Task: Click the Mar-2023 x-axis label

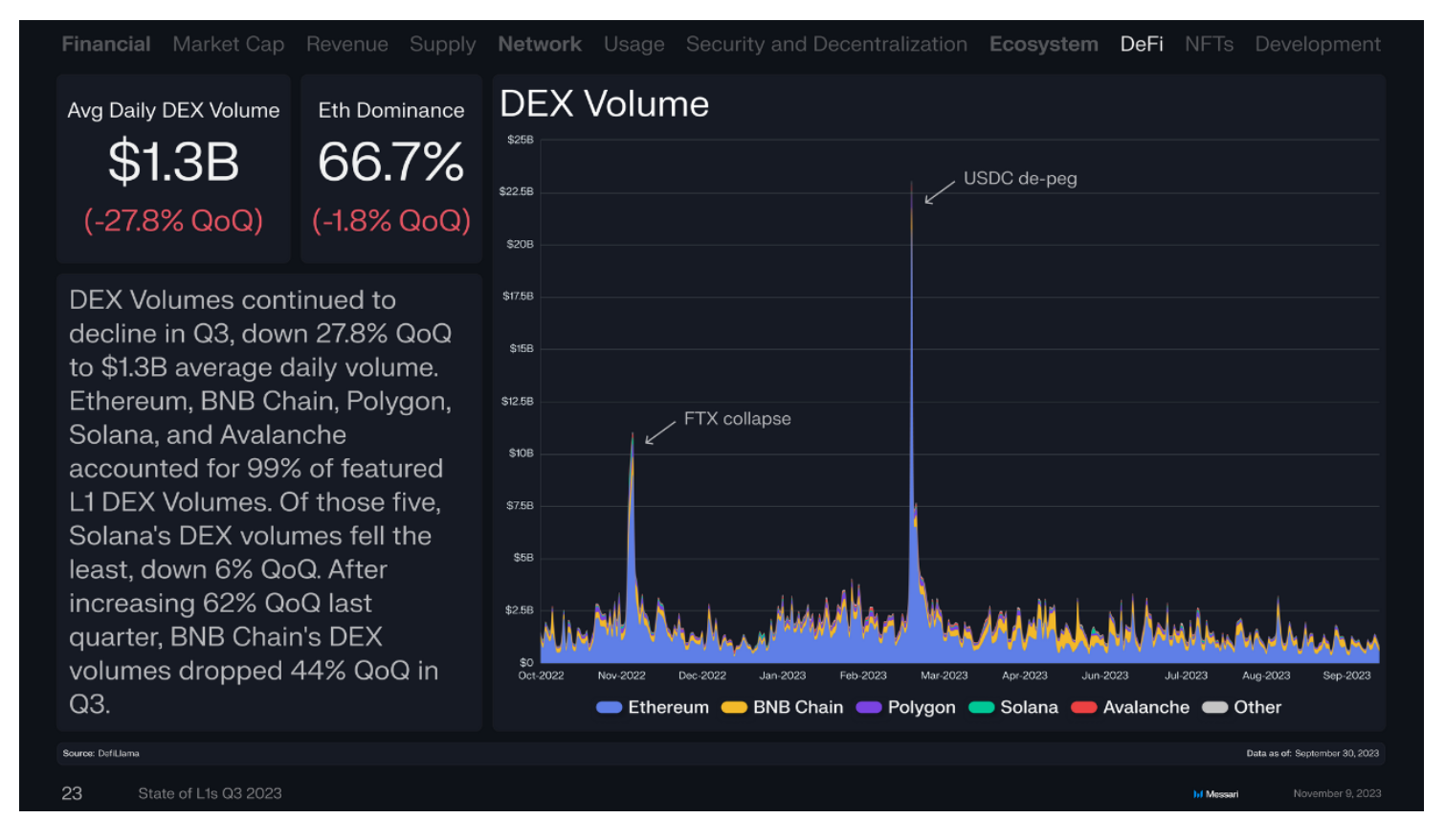Action: click(x=945, y=675)
